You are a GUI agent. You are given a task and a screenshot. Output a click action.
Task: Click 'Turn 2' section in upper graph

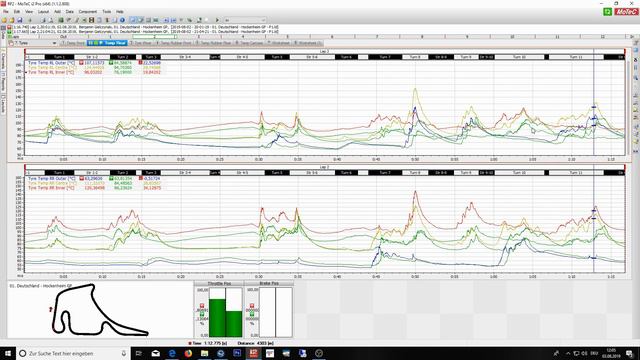(123, 57)
